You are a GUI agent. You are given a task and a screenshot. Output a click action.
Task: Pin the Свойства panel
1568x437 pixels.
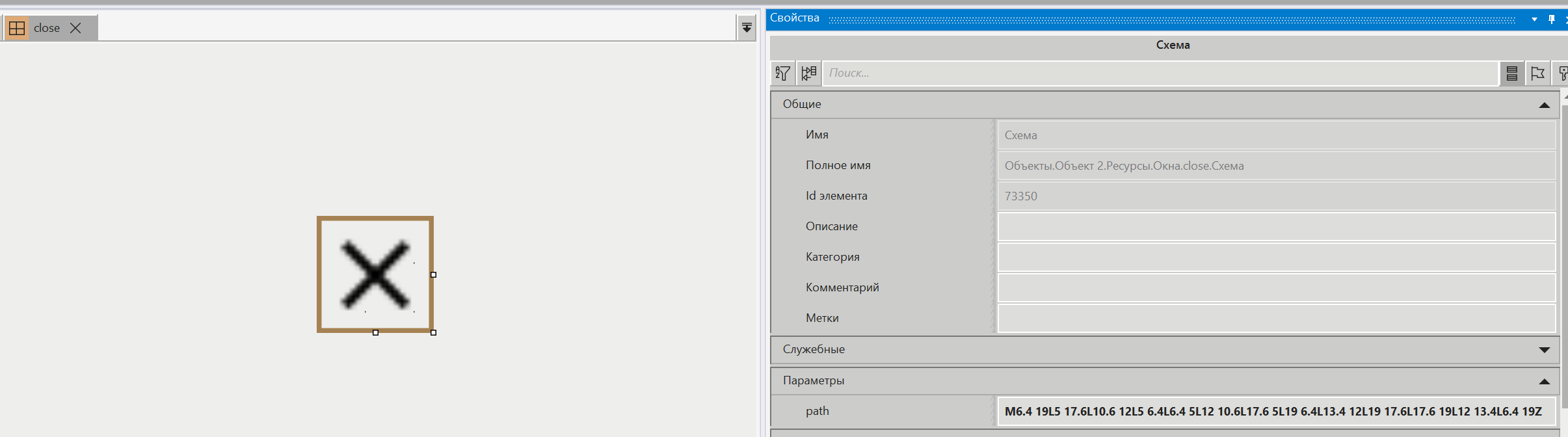pyautogui.click(x=1551, y=19)
